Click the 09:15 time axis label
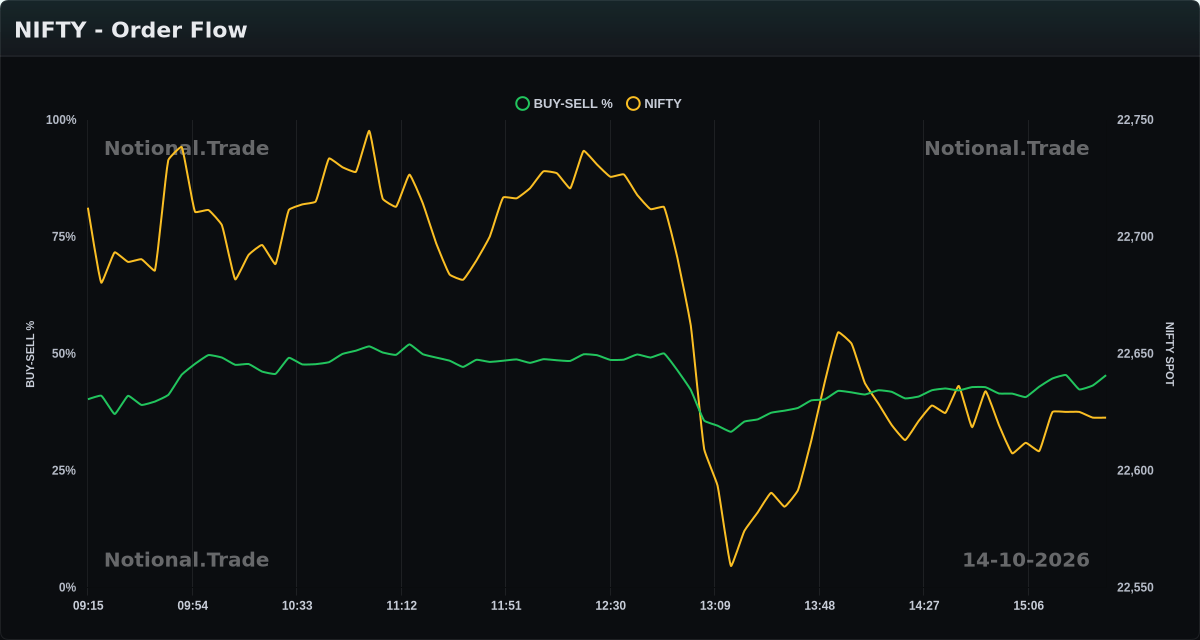Image resolution: width=1200 pixels, height=640 pixels. point(88,606)
